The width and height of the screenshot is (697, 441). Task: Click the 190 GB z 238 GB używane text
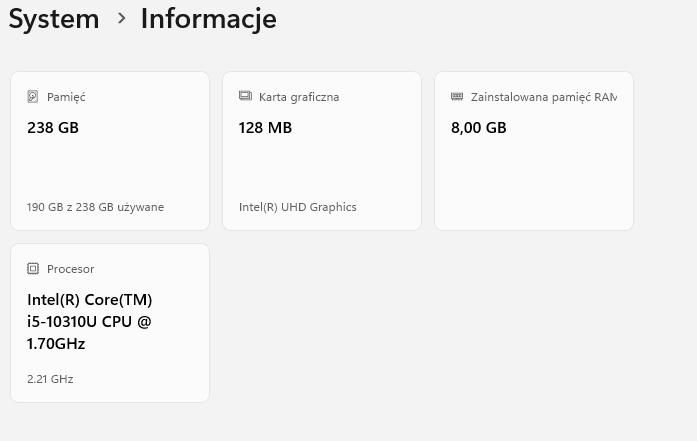[x=95, y=207]
